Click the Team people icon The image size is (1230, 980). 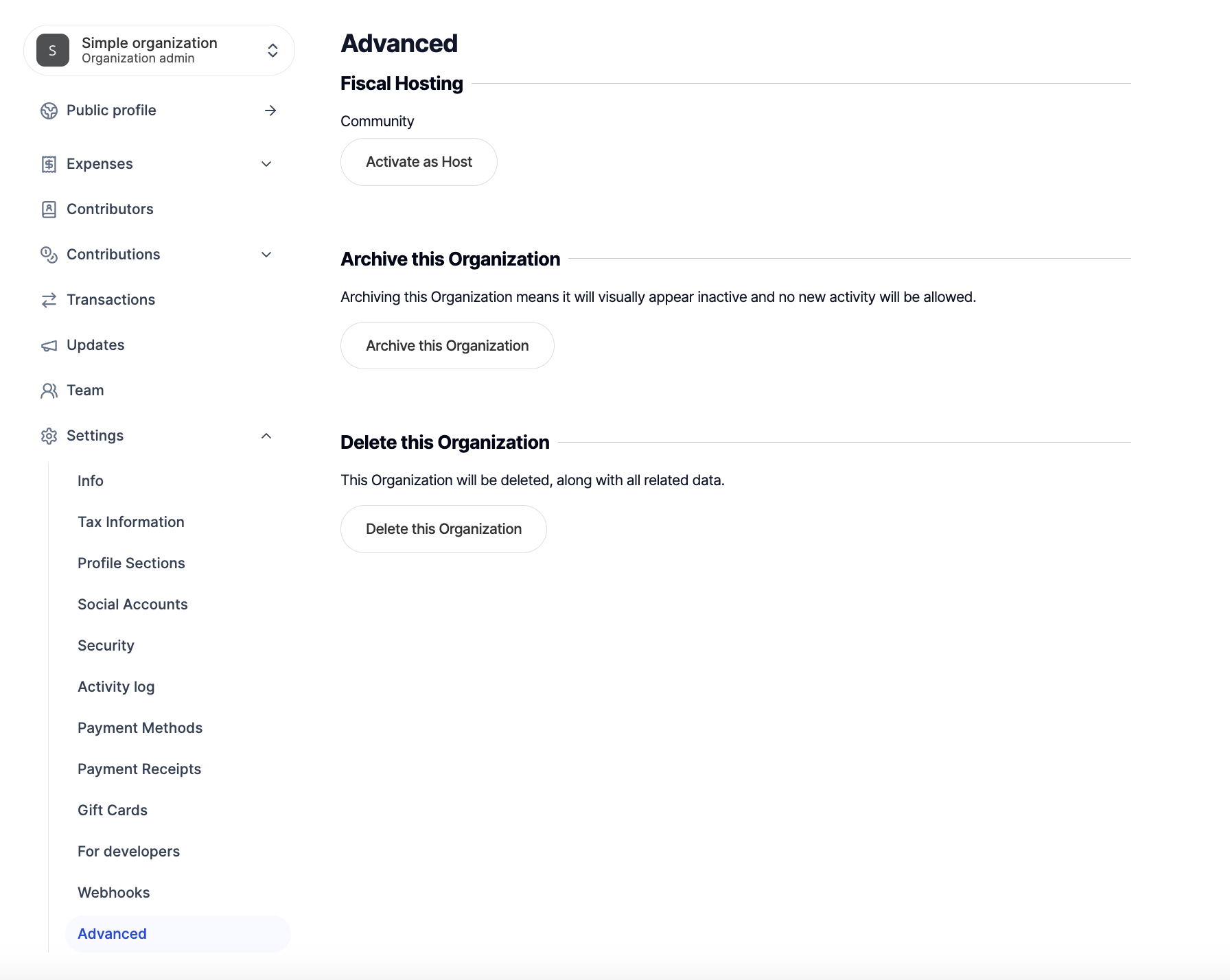pos(49,390)
